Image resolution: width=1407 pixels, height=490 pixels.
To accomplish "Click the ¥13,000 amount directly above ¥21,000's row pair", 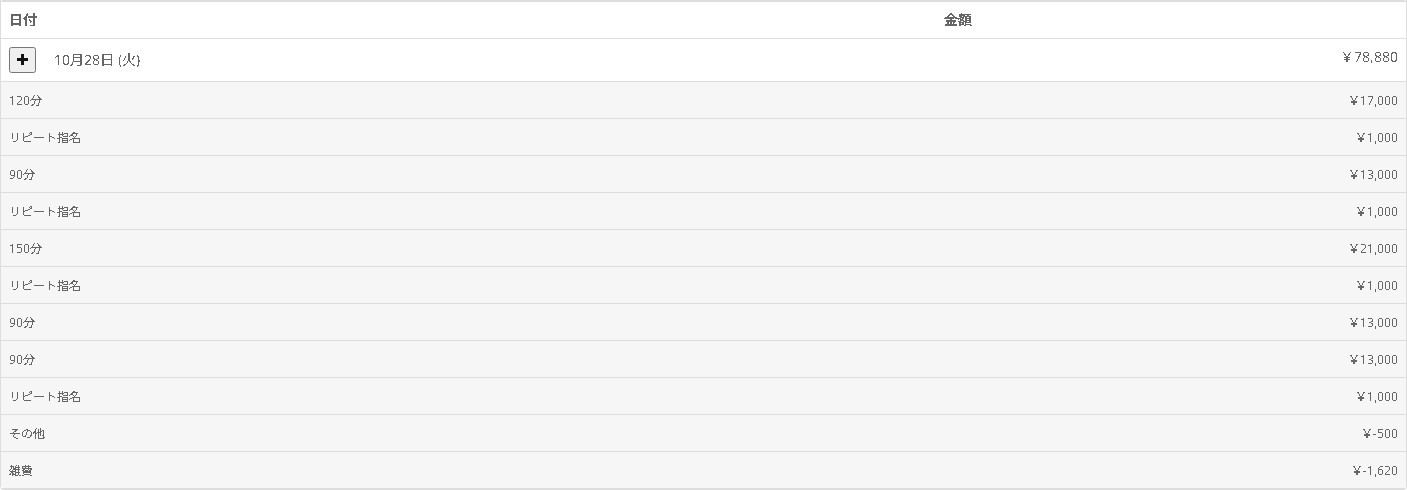I will point(1372,175).
